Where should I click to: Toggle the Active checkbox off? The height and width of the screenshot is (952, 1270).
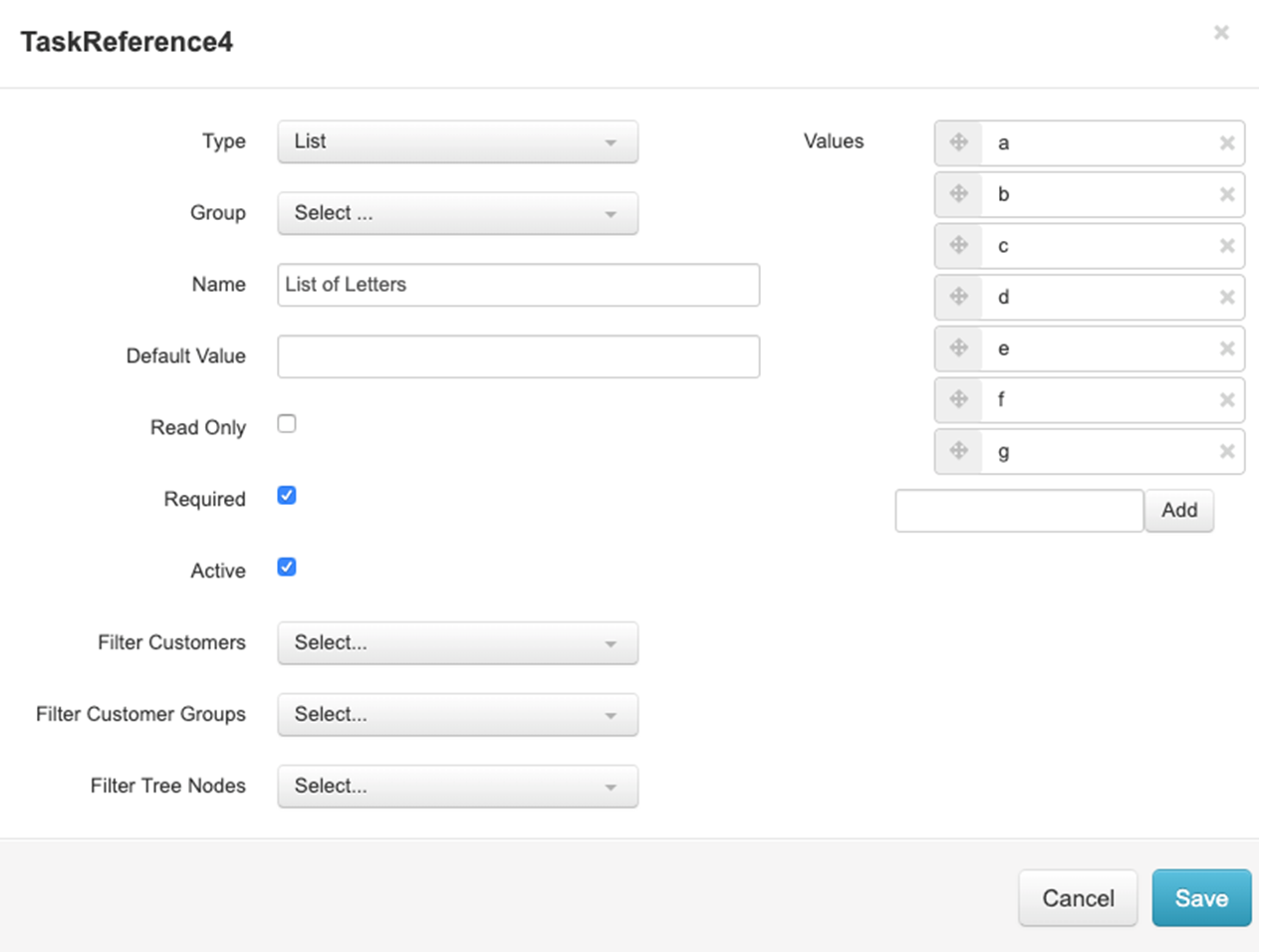coord(287,568)
